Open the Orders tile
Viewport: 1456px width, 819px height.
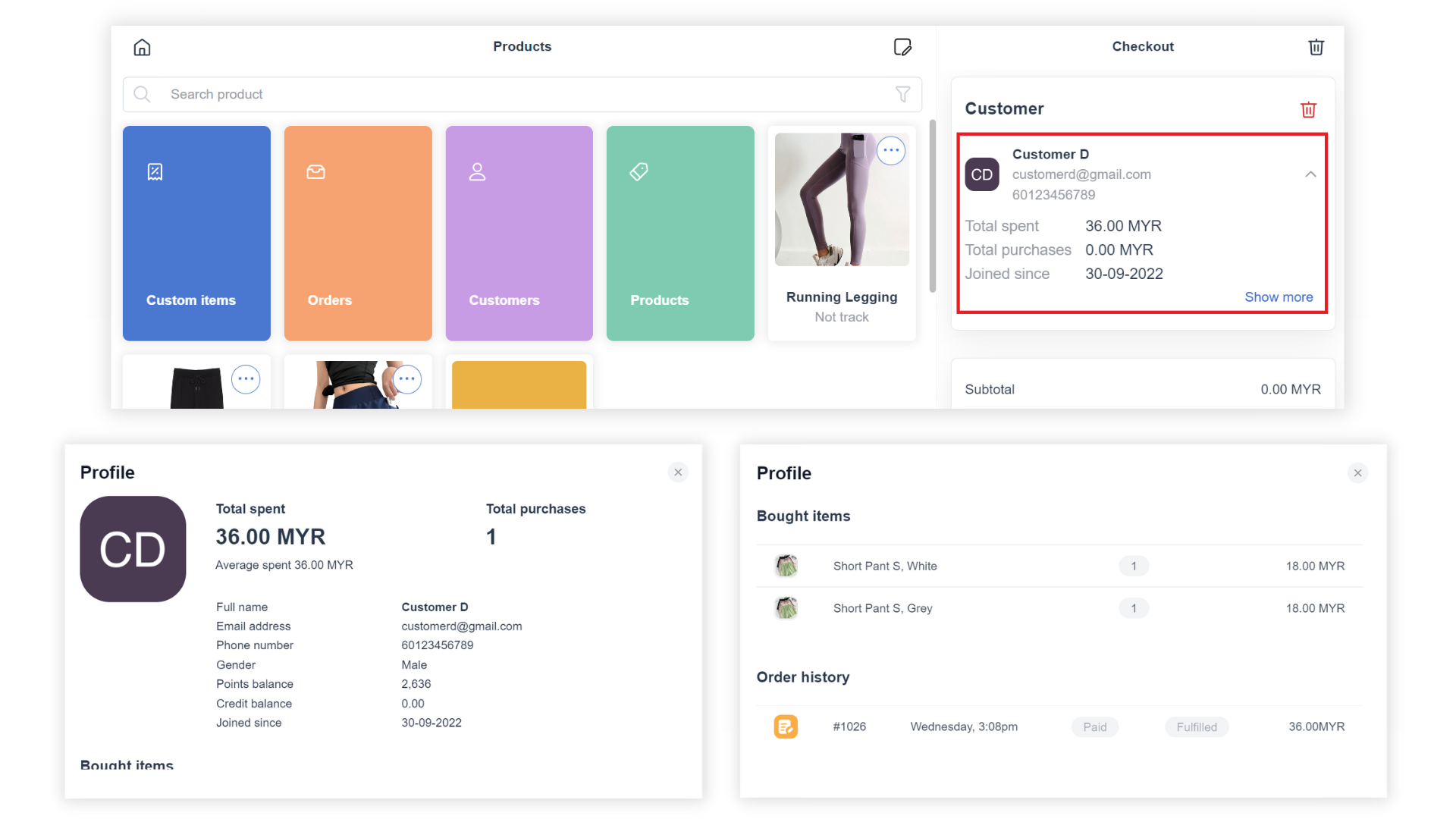coord(358,234)
